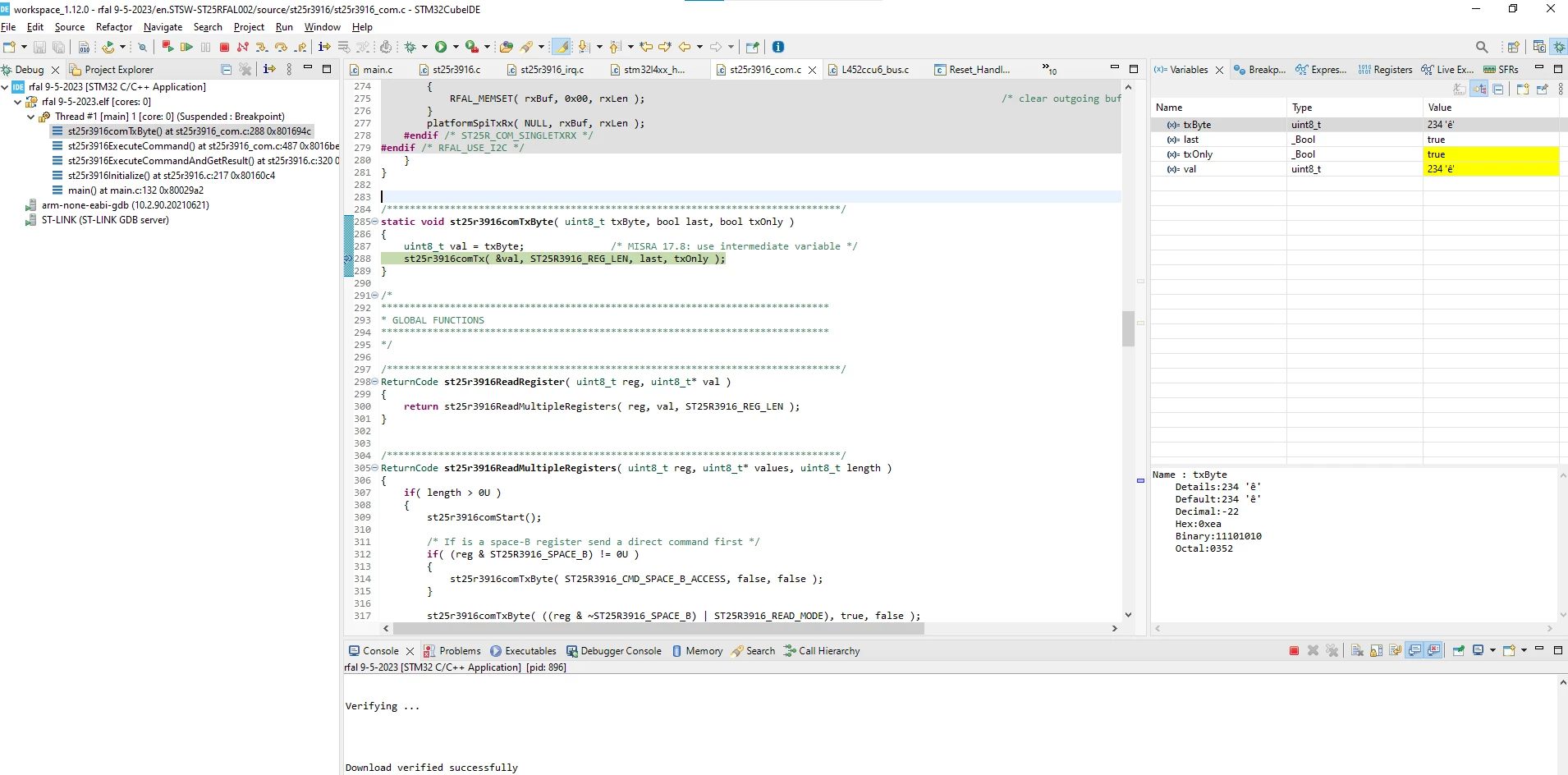Click the Pin Console icon
Screen dimensions: 1568x775
tap(1459, 650)
